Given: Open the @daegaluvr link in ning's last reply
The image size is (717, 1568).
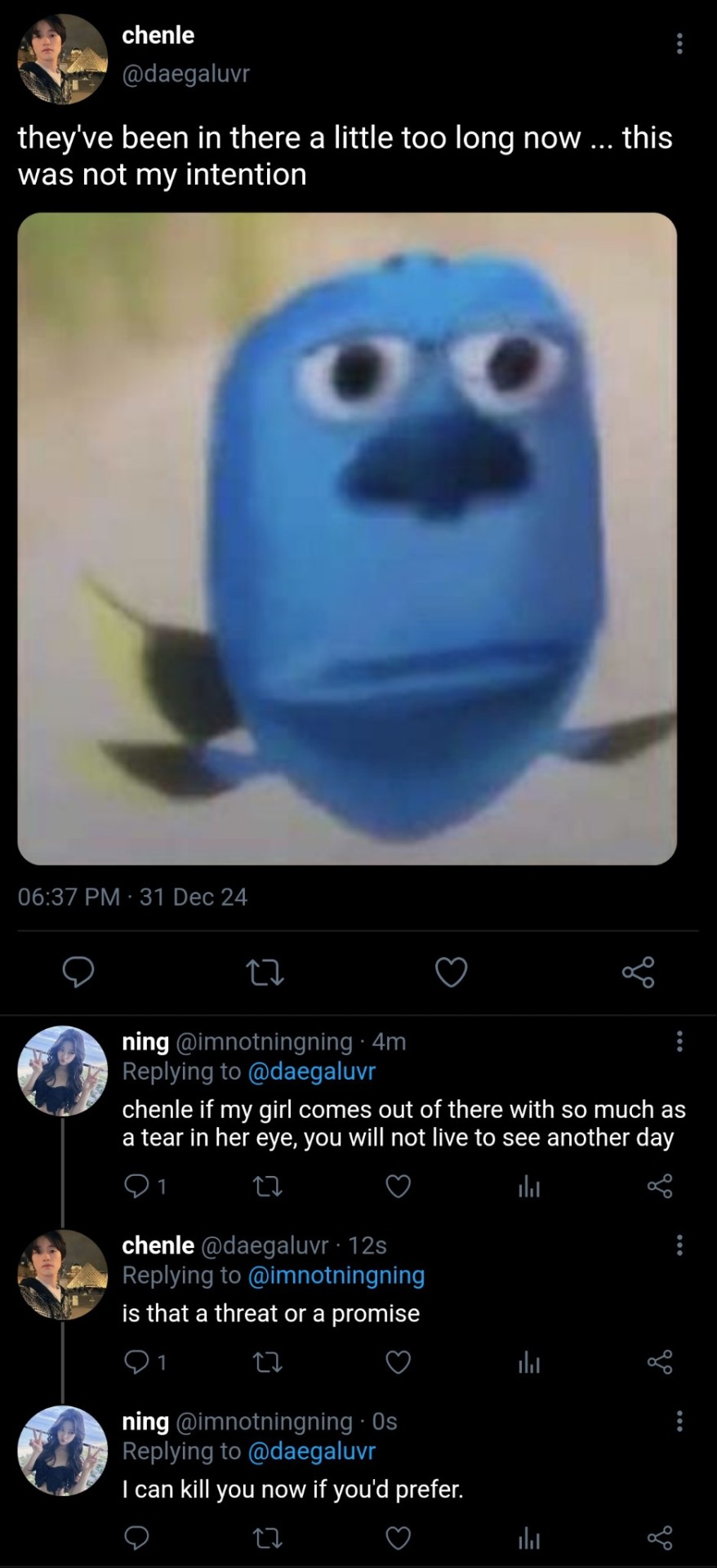Looking at the screenshot, I should tap(311, 1451).
